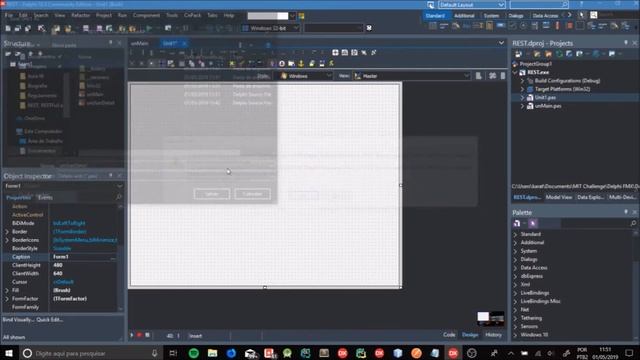
Task: Click the play macro button in status bar
Action: point(131,335)
